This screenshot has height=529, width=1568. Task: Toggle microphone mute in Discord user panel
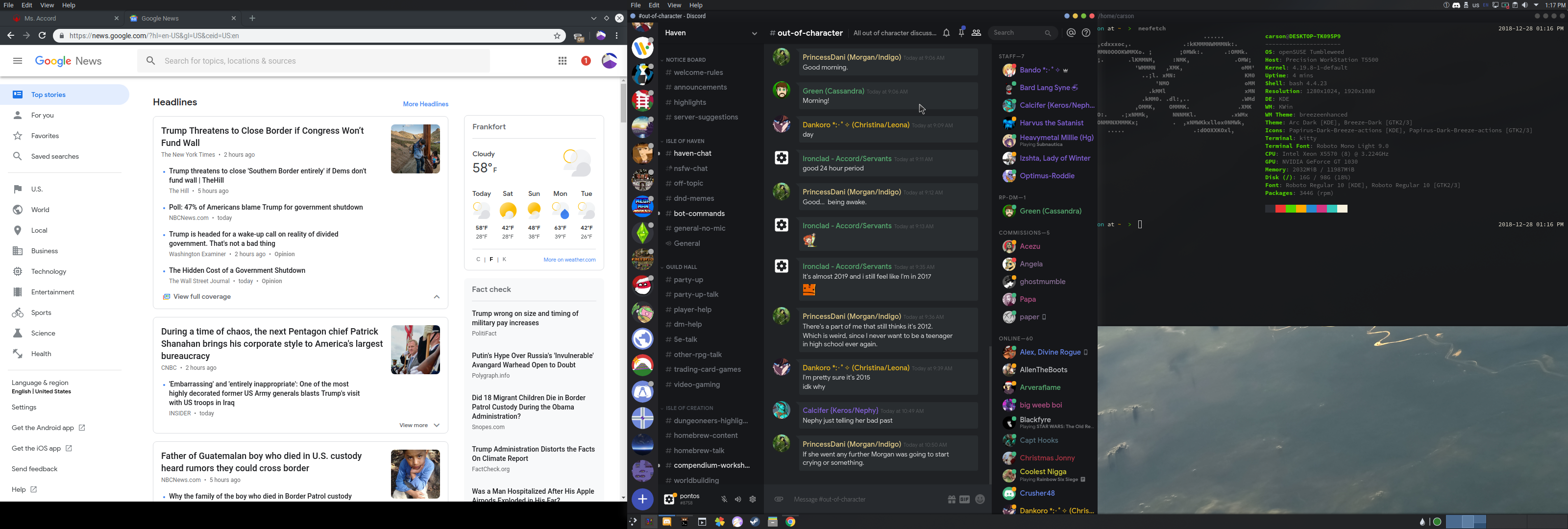(x=724, y=500)
